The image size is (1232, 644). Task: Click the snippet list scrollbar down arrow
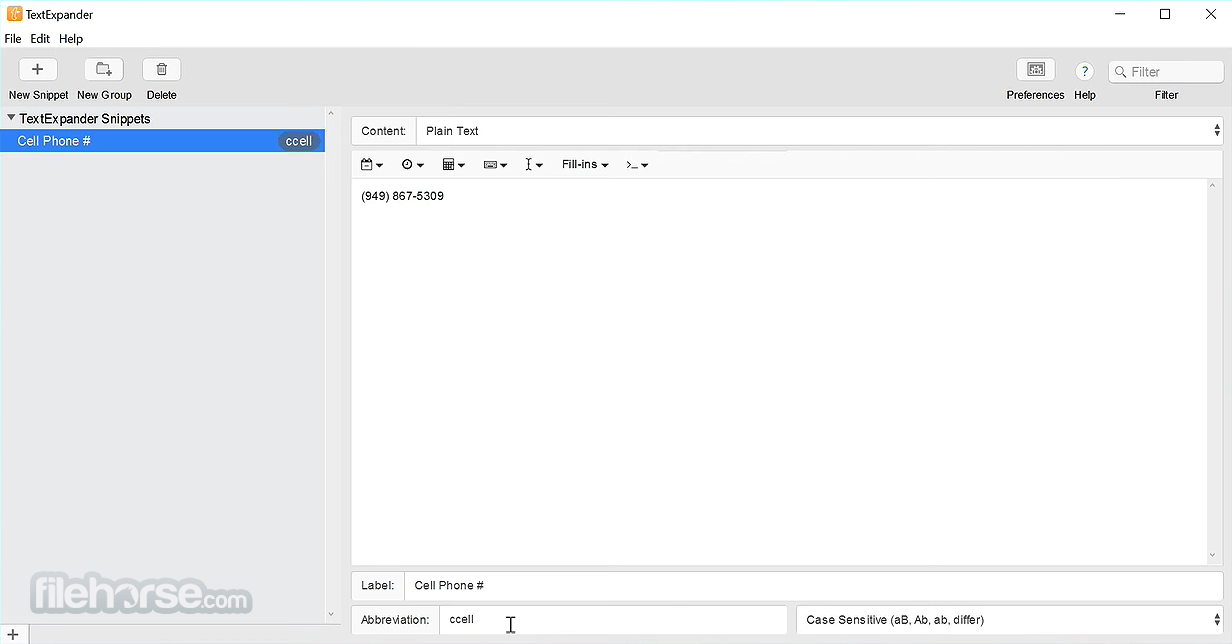click(331, 614)
